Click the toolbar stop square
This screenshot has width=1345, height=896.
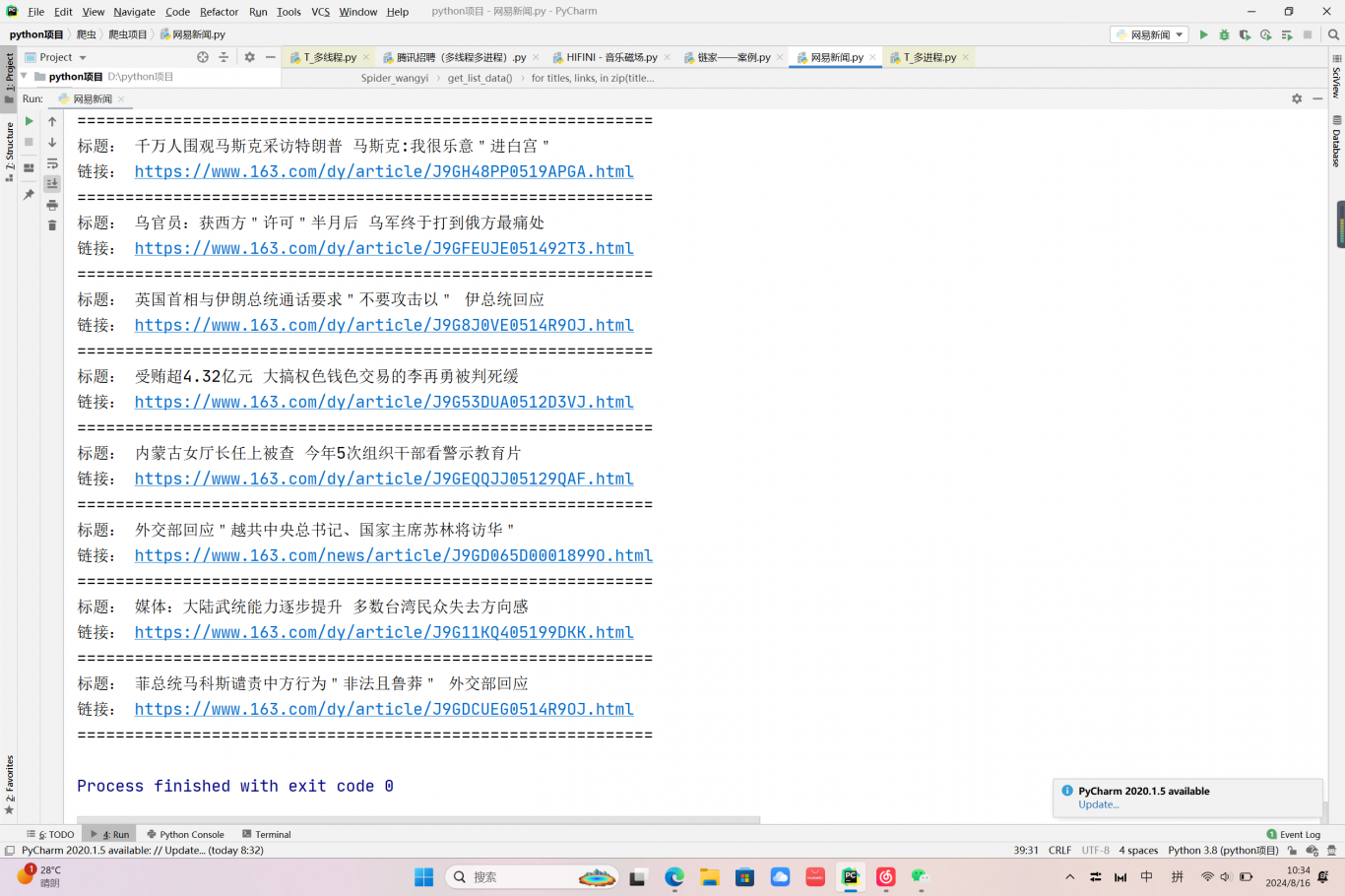[1308, 34]
